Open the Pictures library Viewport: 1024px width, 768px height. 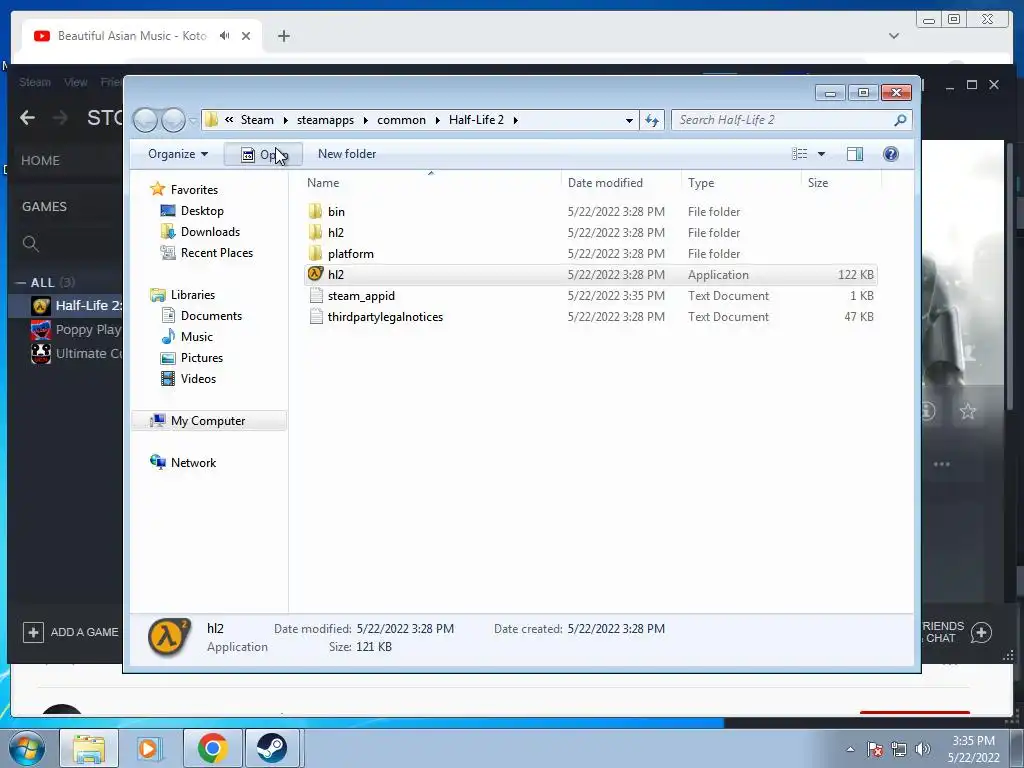(202, 357)
